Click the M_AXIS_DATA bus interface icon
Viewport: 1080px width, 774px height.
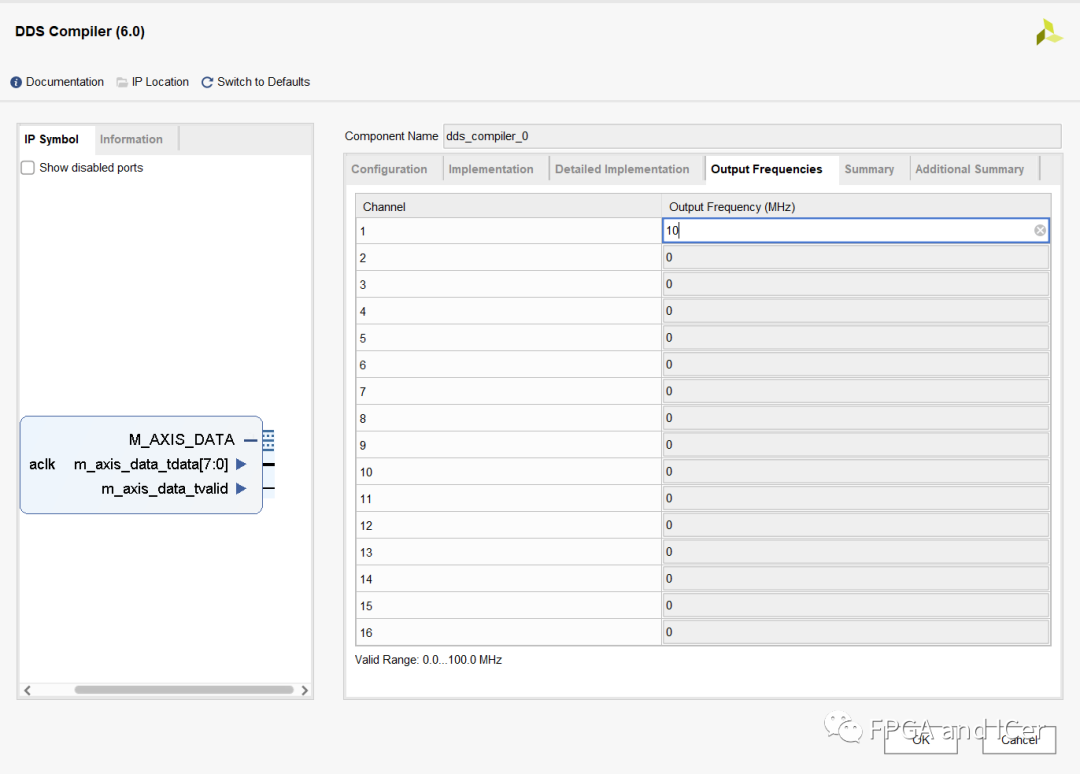[x=268, y=440]
